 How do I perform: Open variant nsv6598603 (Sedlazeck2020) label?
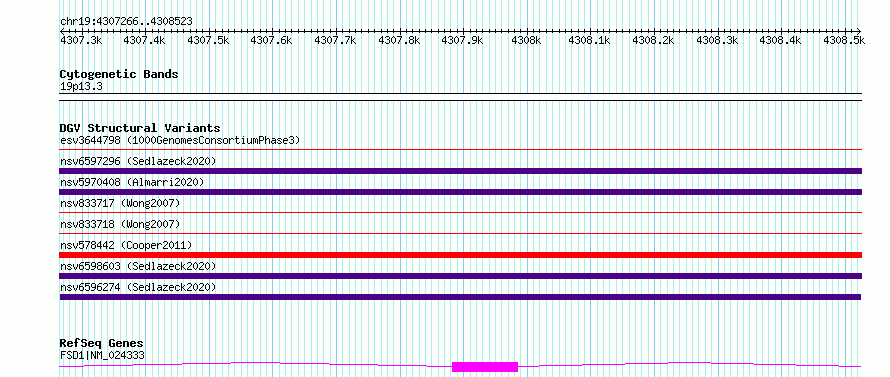coord(138,266)
